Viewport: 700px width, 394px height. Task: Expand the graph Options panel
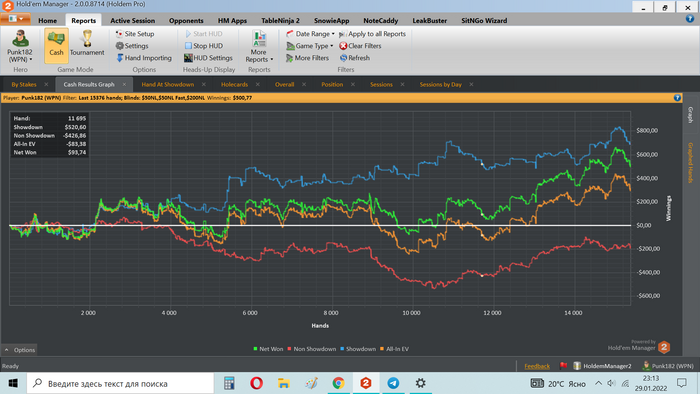(x=20, y=350)
